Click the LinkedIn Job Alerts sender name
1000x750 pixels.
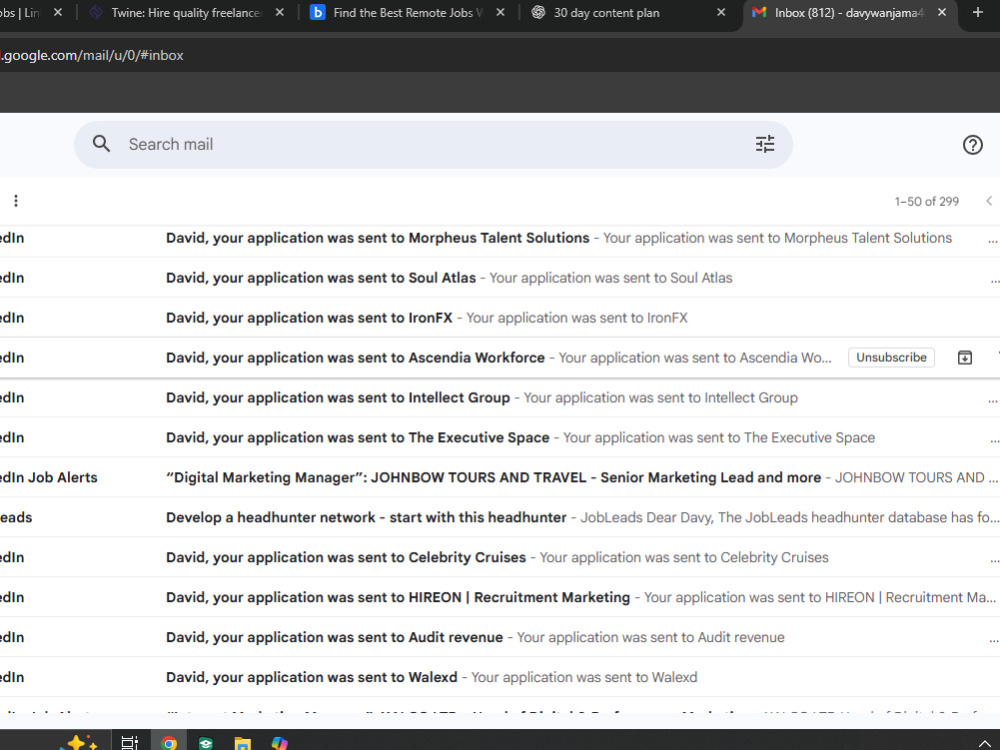tap(48, 478)
